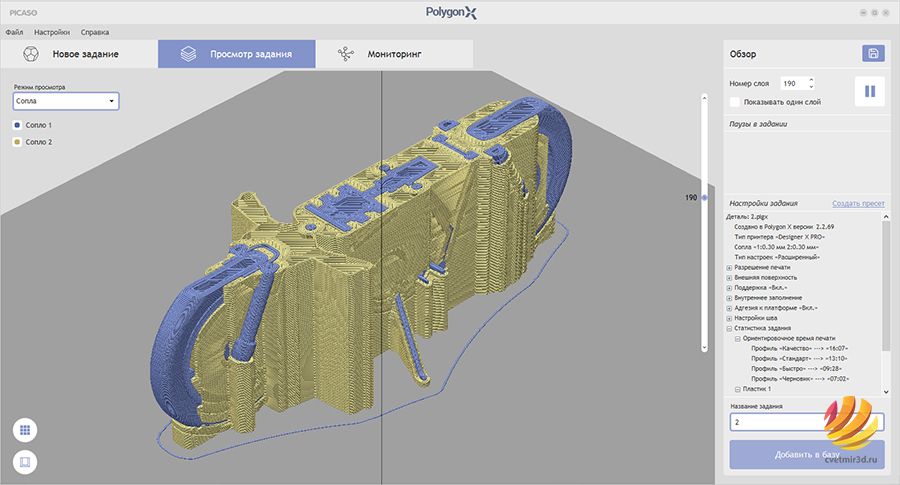Viewport: 900px width, 485px height.
Task: Collapse Пластик 1 tree node
Action: tap(738, 390)
